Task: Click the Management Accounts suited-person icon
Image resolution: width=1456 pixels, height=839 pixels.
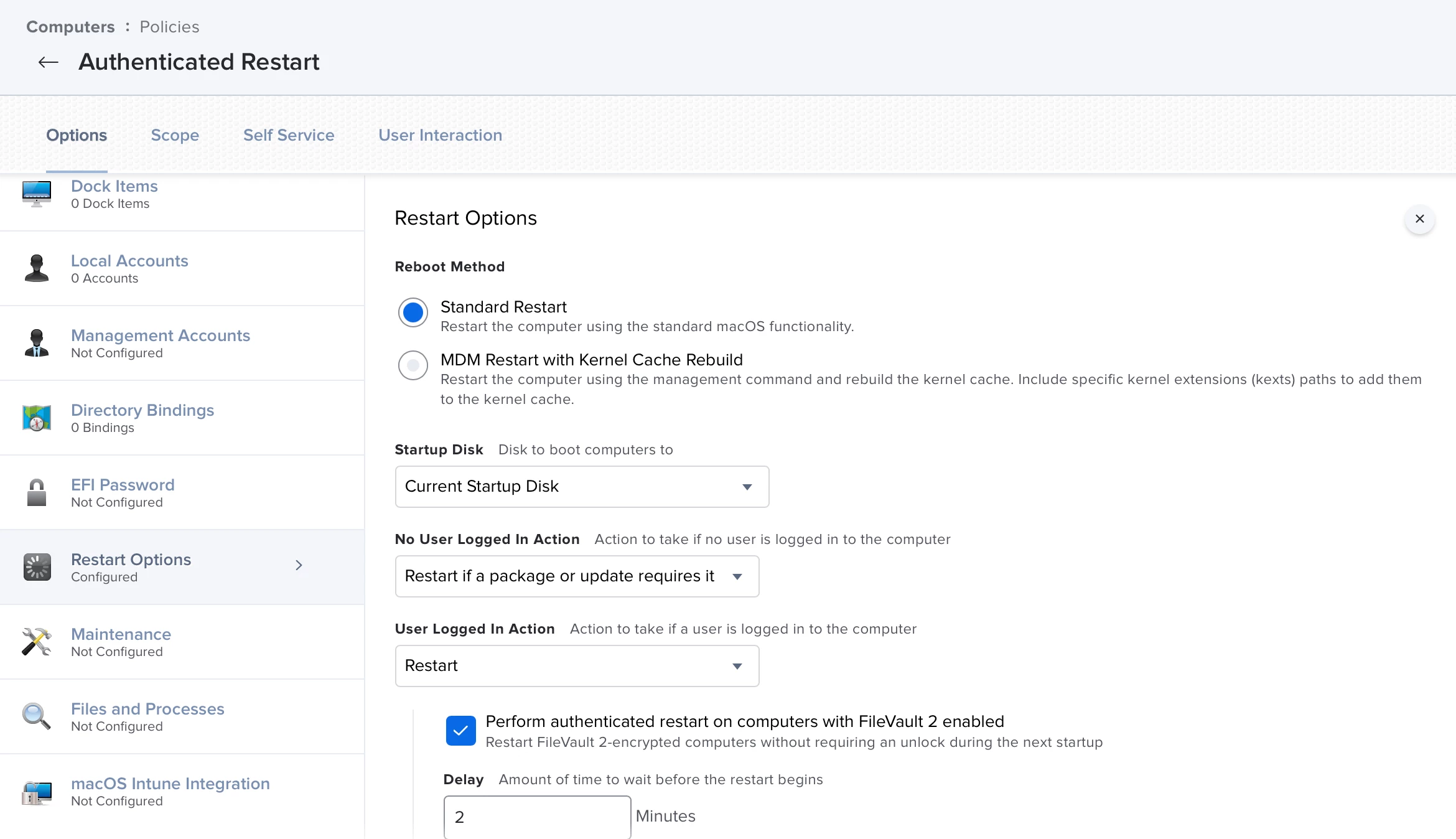Action: [x=37, y=343]
